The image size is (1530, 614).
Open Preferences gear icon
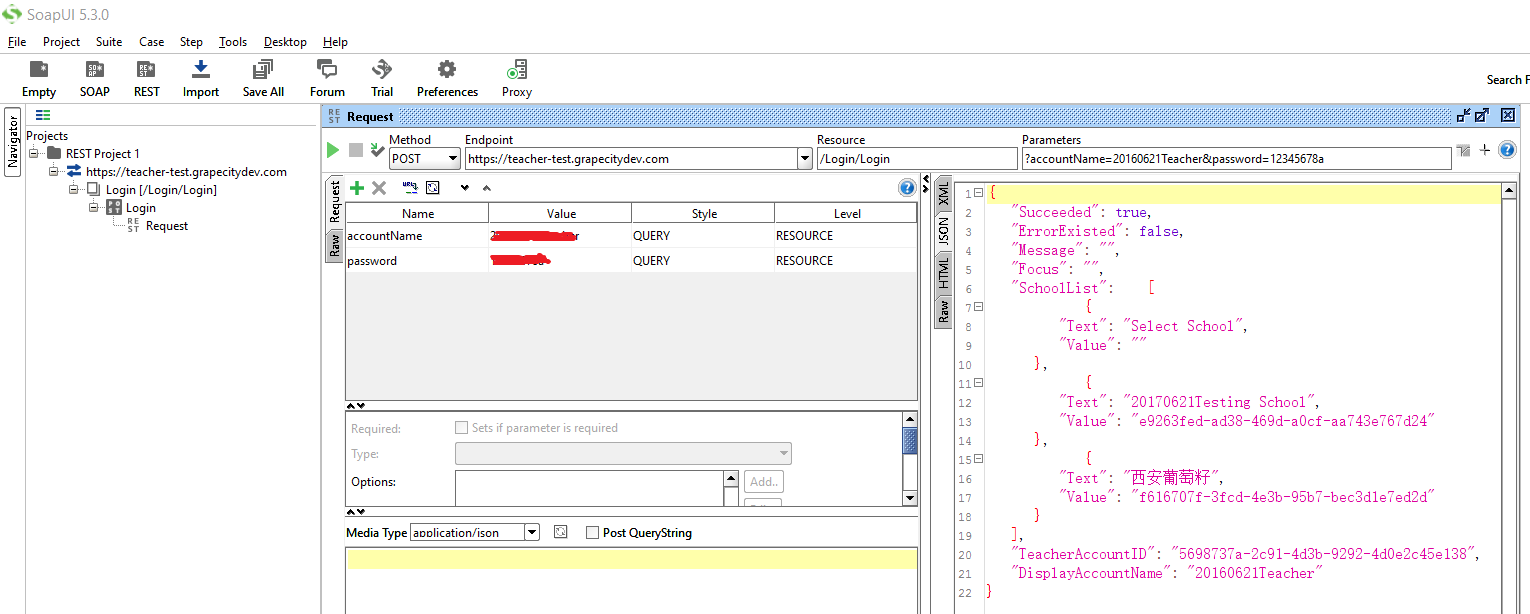447,70
